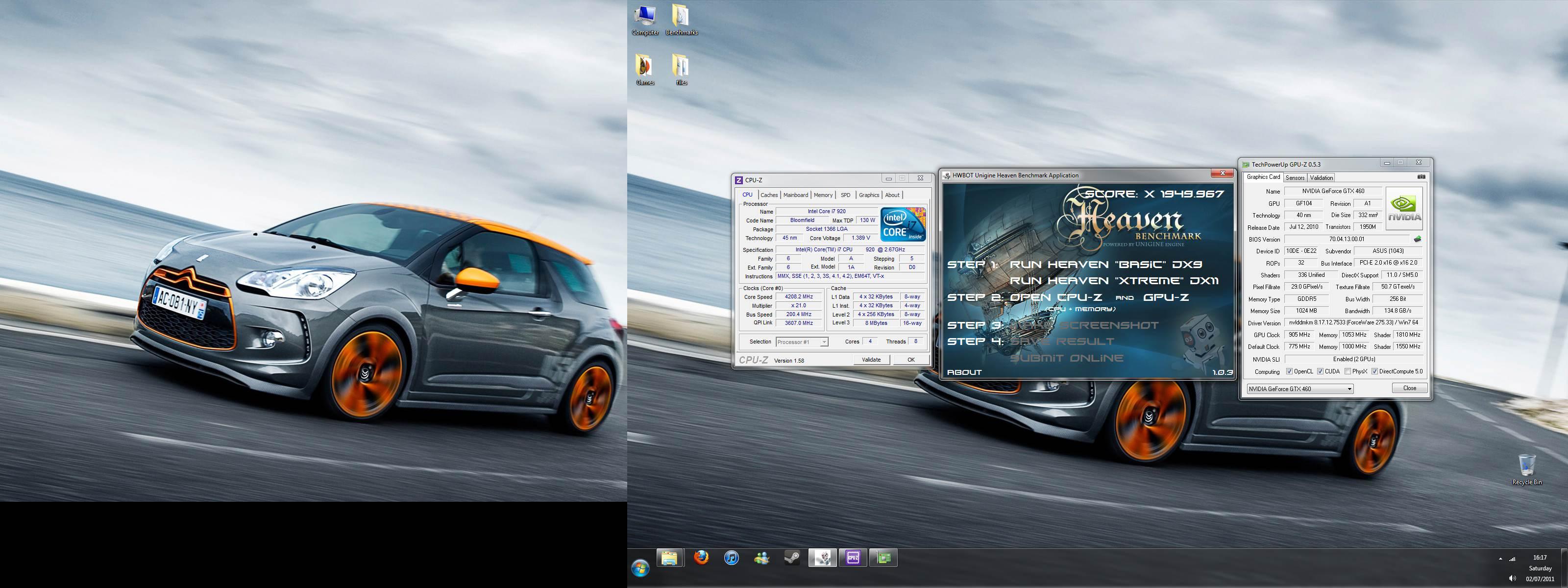
Task: Click Intel Core i7 logo in CPU-Z
Action: point(903,224)
